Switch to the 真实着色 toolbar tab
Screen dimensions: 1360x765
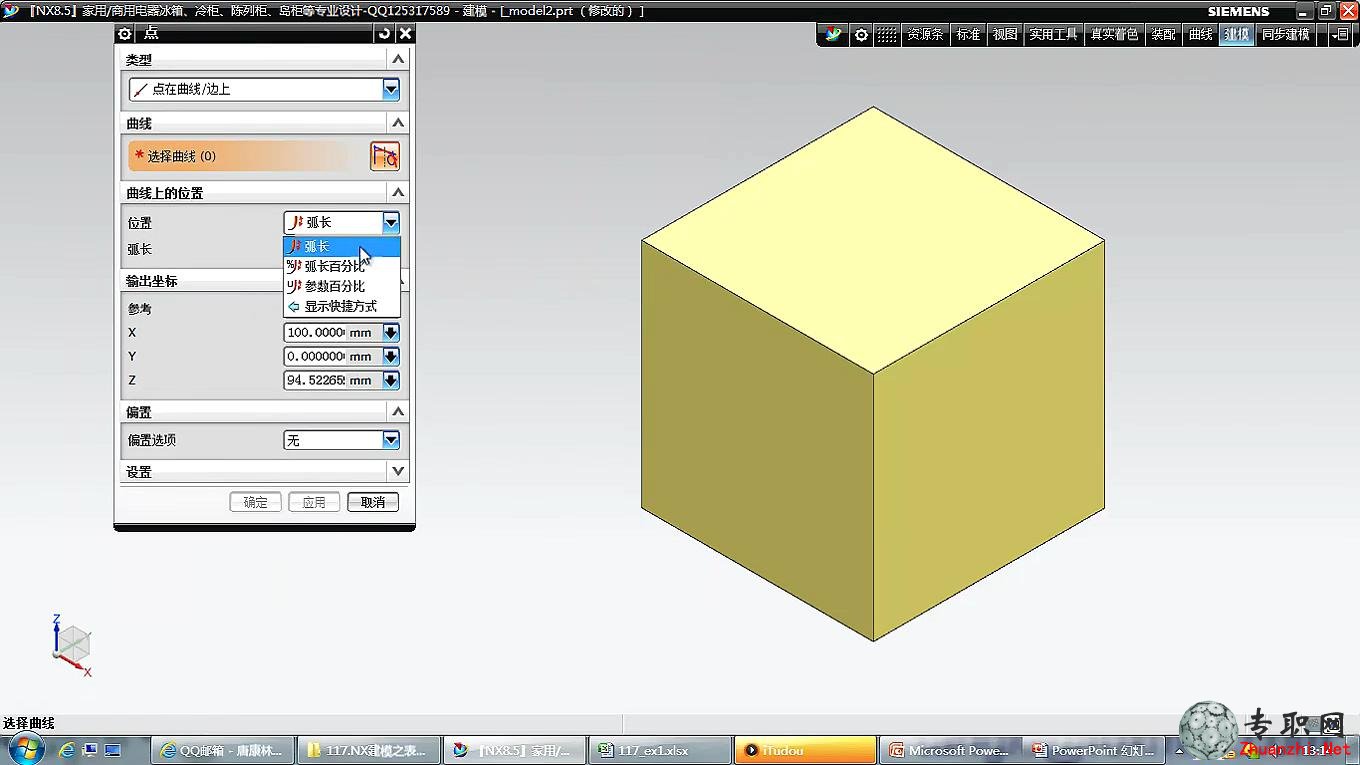(1114, 35)
